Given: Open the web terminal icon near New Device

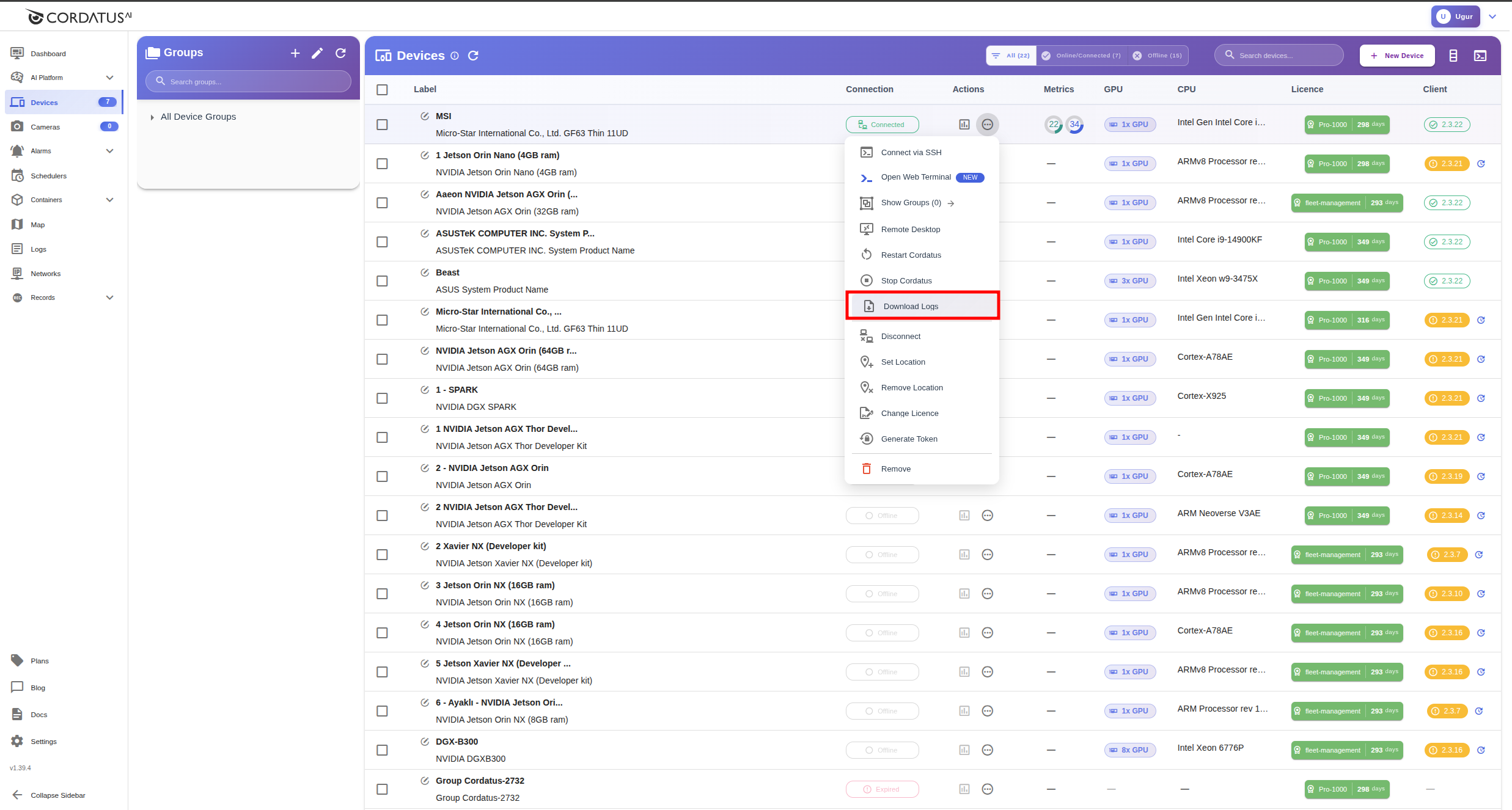Looking at the screenshot, I should 1480,55.
